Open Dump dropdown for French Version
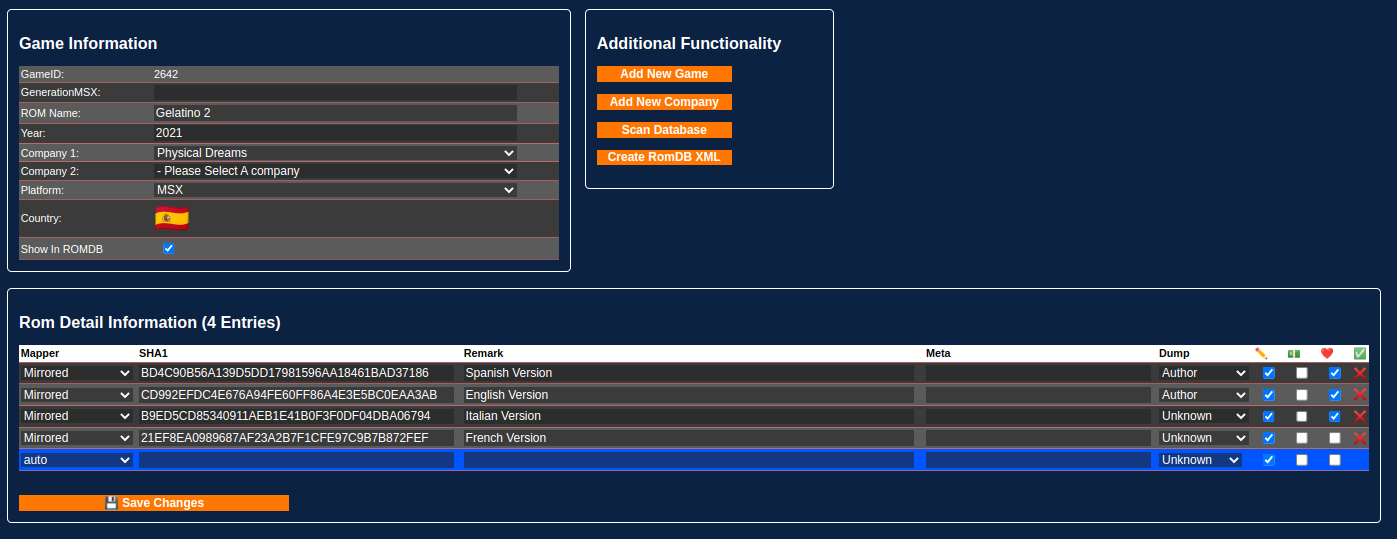Image resolution: width=1397 pixels, height=539 pixels. (1204, 438)
